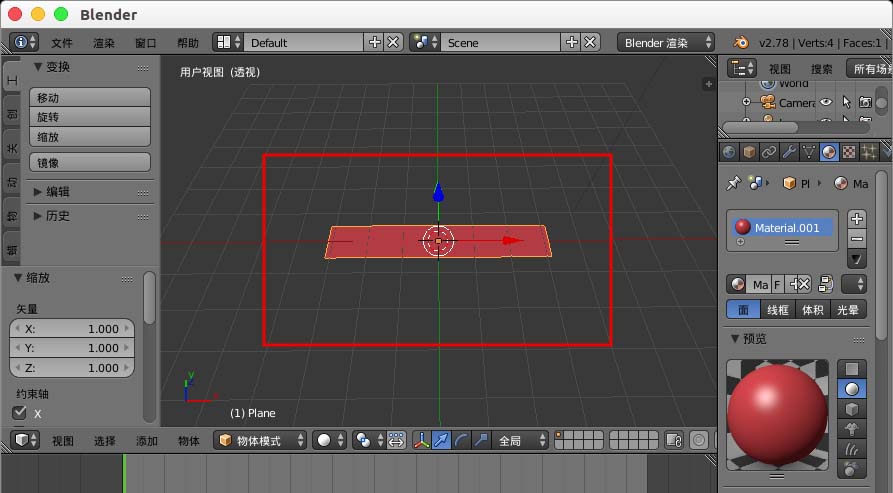Click the proportional editing circle icon

click(x=699, y=440)
